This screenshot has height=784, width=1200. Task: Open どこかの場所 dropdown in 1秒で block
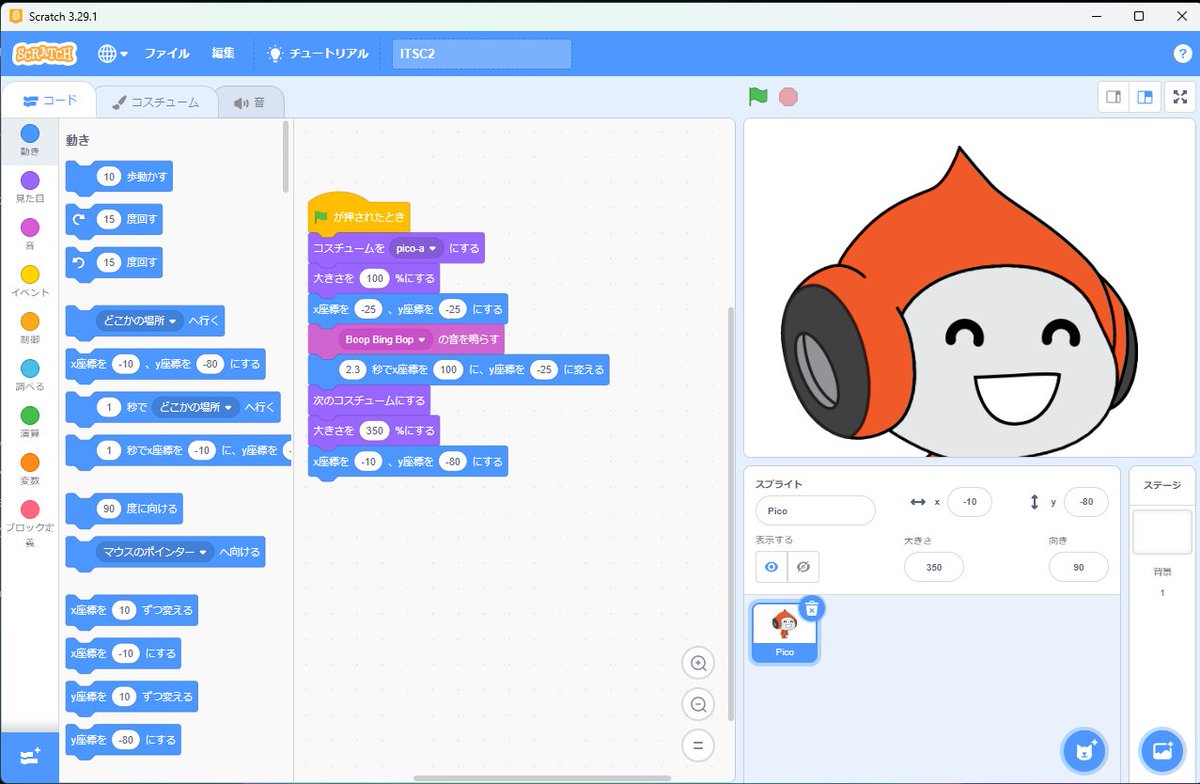[x=198, y=407]
